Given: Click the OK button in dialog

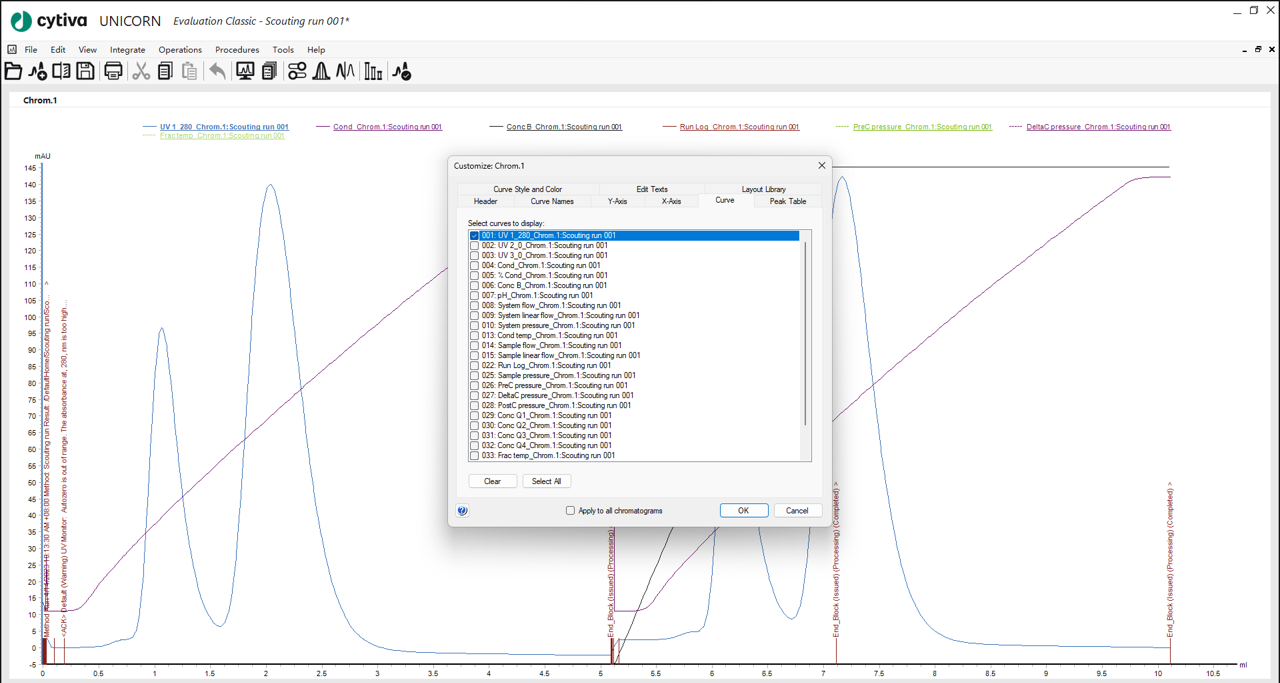Looking at the screenshot, I should pyautogui.click(x=743, y=510).
